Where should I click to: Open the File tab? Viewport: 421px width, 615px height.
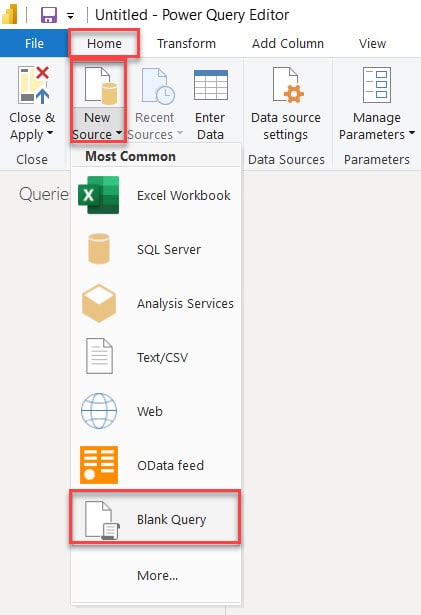point(34,43)
